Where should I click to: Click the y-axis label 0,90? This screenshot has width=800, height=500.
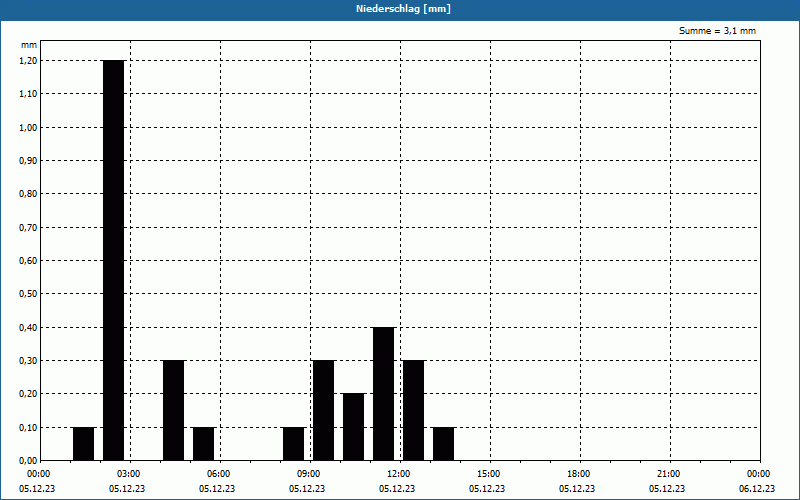[x=28, y=161]
